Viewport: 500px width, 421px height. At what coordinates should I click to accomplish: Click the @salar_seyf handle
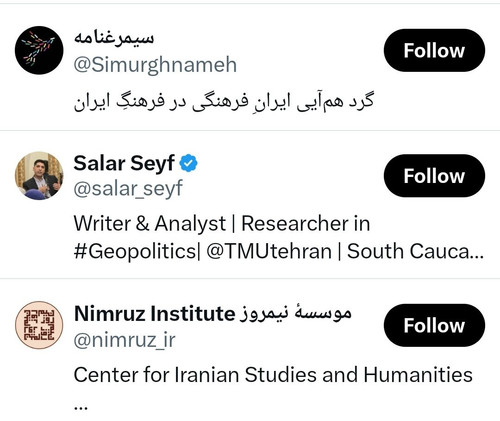[x=128, y=189]
